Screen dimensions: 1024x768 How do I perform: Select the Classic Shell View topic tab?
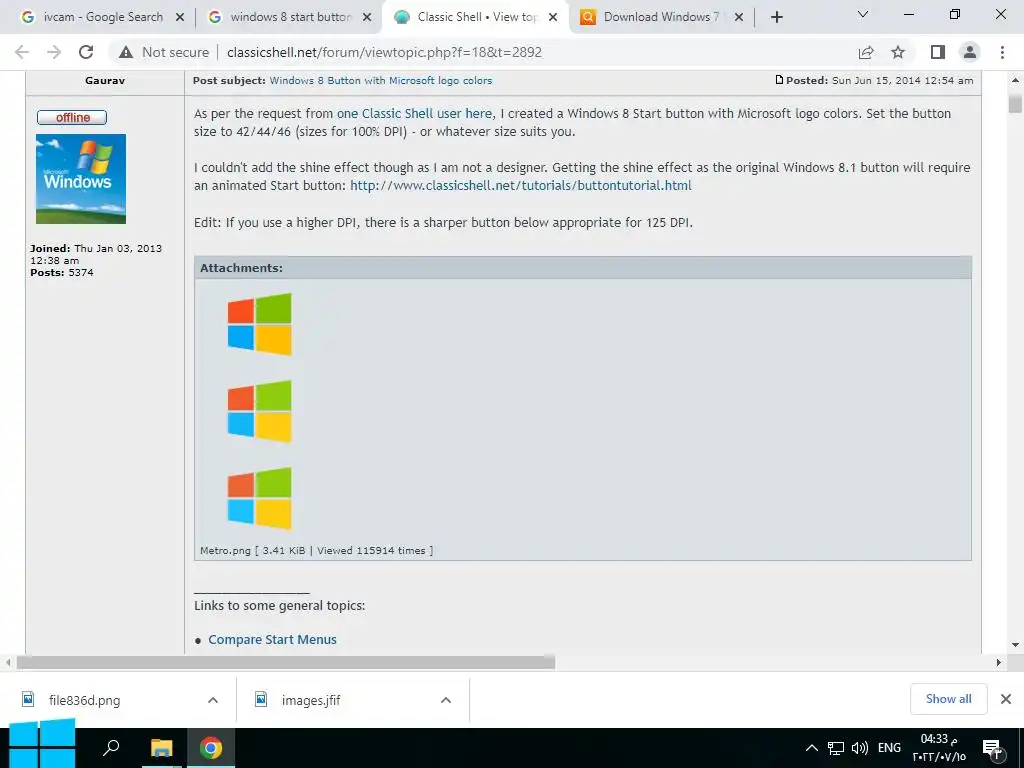pyautogui.click(x=477, y=17)
